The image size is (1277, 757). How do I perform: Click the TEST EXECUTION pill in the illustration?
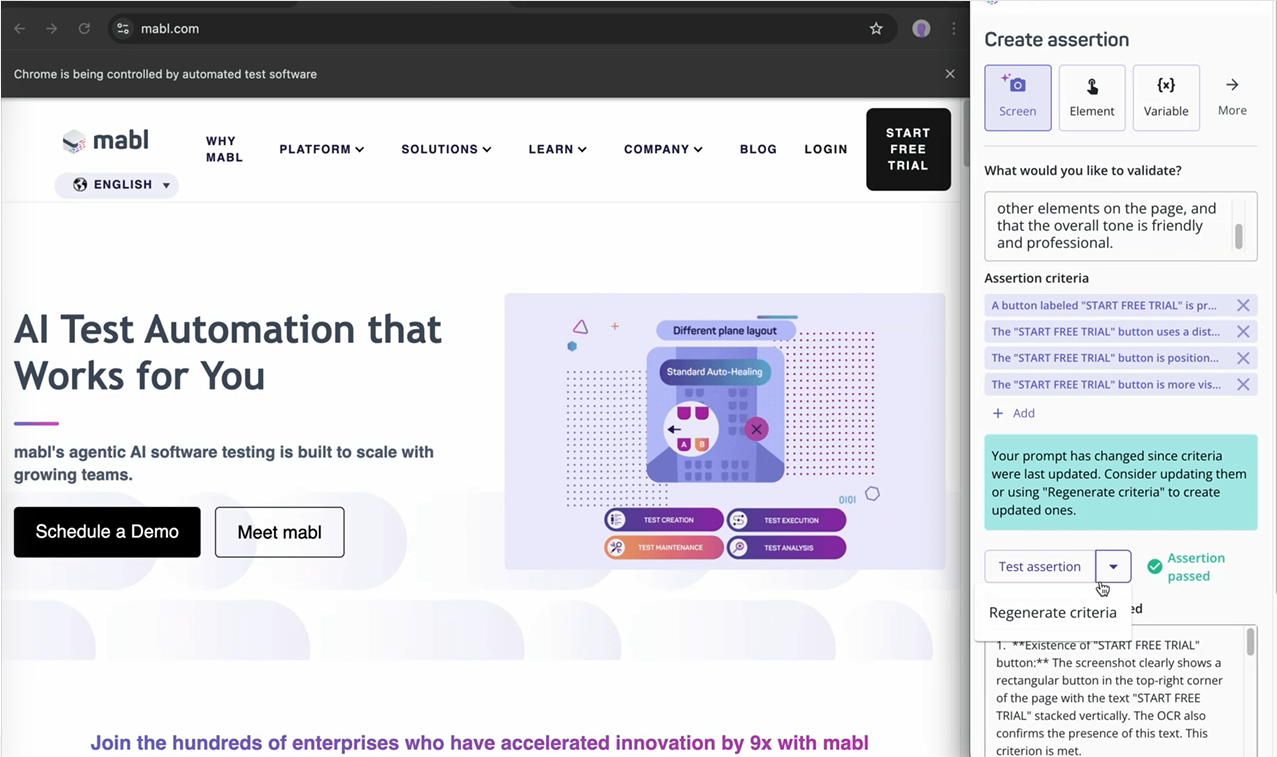[x=787, y=520]
